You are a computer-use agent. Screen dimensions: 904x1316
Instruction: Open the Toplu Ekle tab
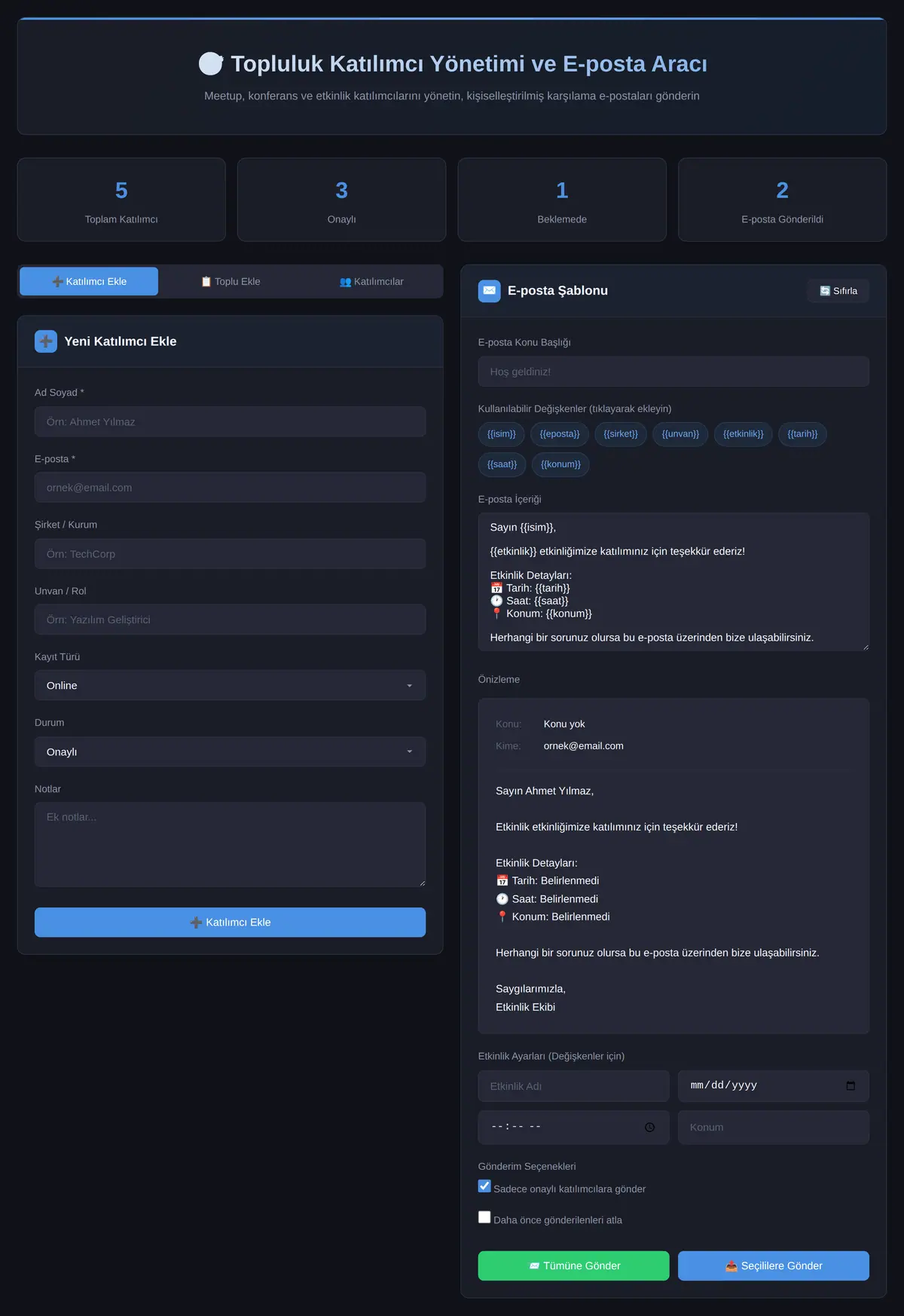(x=231, y=281)
